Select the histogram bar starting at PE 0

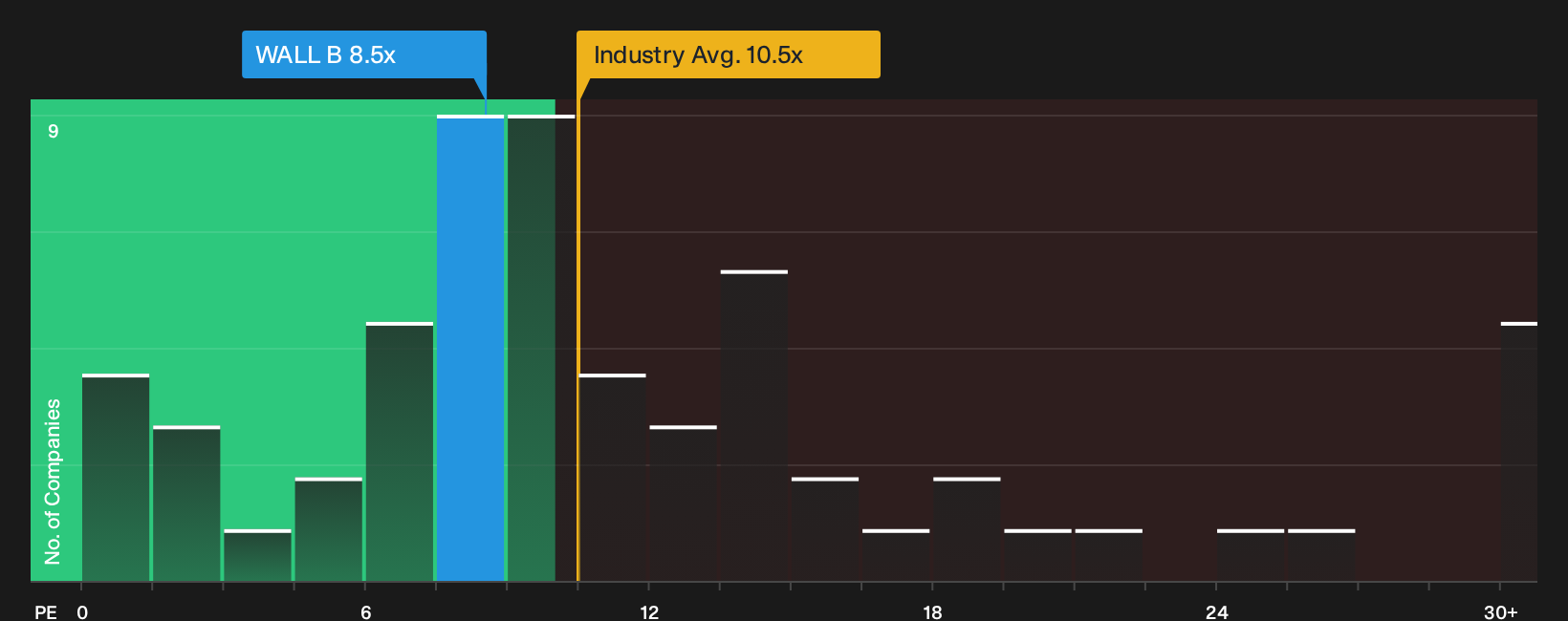click(116, 478)
